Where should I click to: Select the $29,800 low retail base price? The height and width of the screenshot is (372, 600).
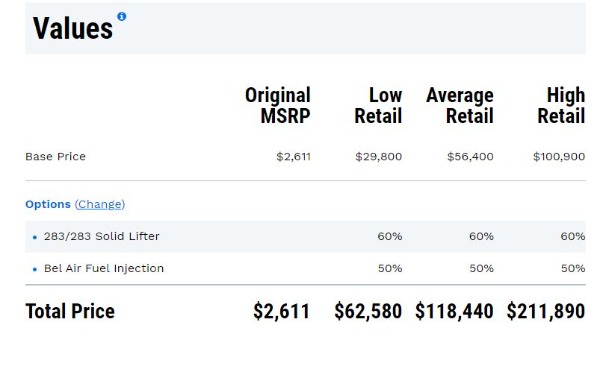pos(378,157)
